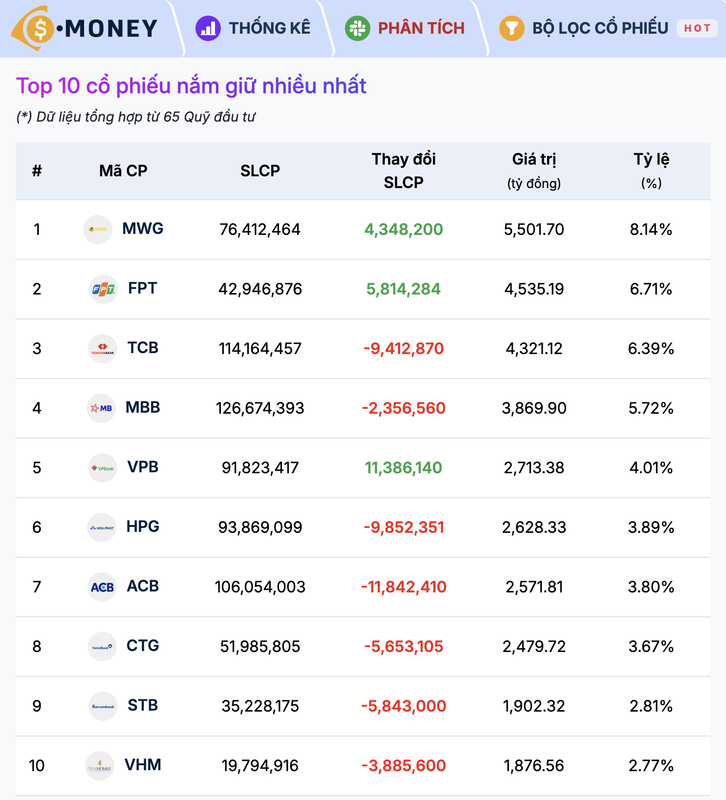Screen dimensions: 726x800
Task: Open the TCB stock ticker link
Action: click(x=143, y=348)
